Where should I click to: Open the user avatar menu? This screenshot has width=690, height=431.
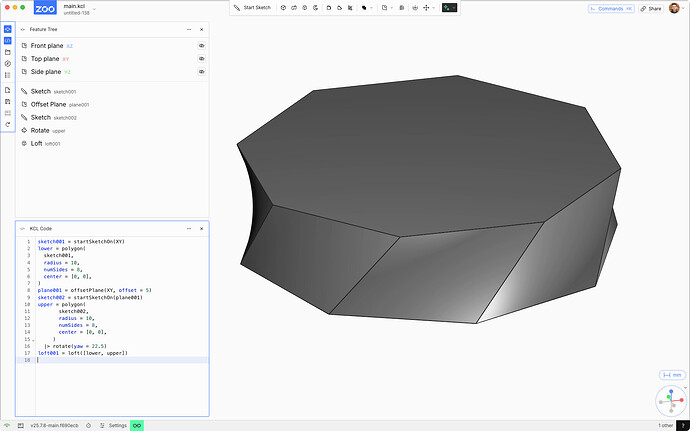tap(674, 8)
